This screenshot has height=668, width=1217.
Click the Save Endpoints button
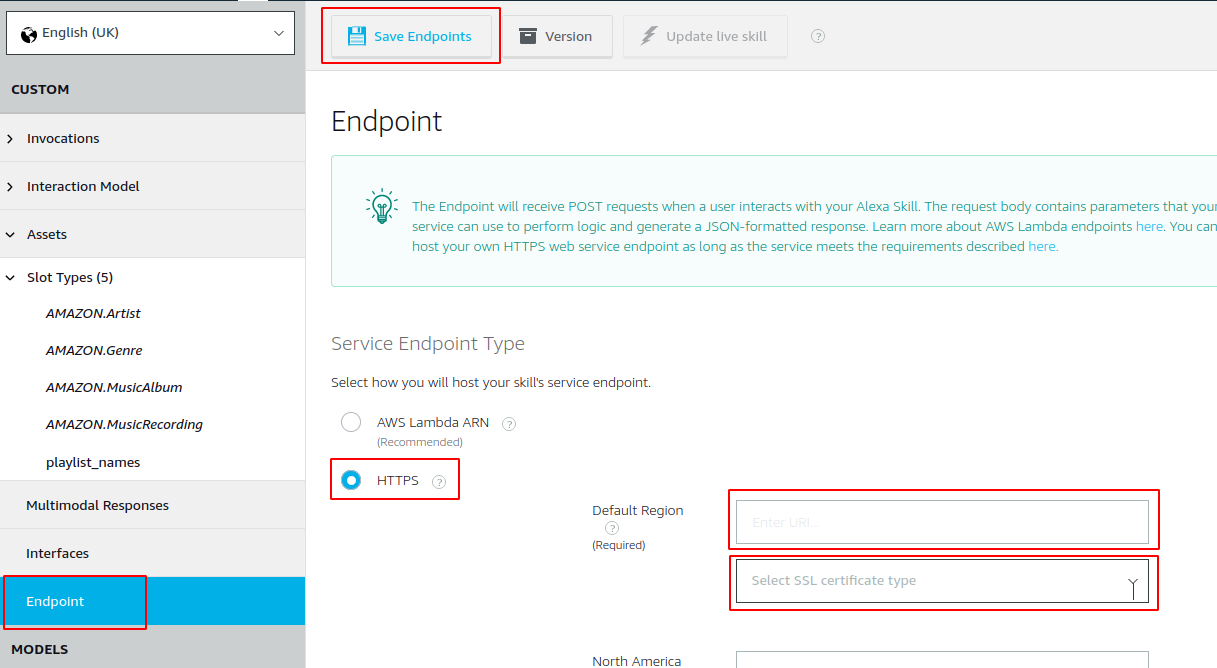point(410,37)
